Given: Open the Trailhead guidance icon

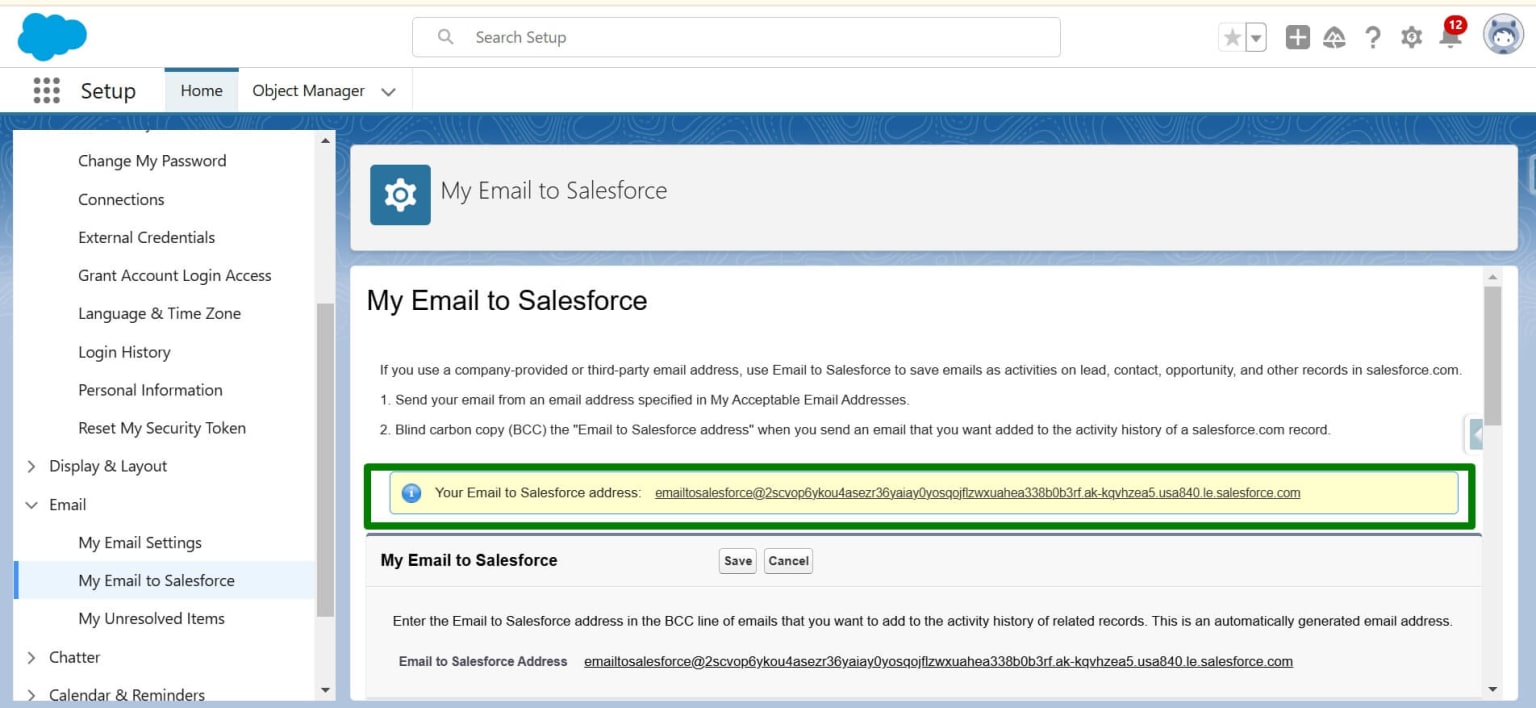Looking at the screenshot, I should click(x=1334, y=38).
